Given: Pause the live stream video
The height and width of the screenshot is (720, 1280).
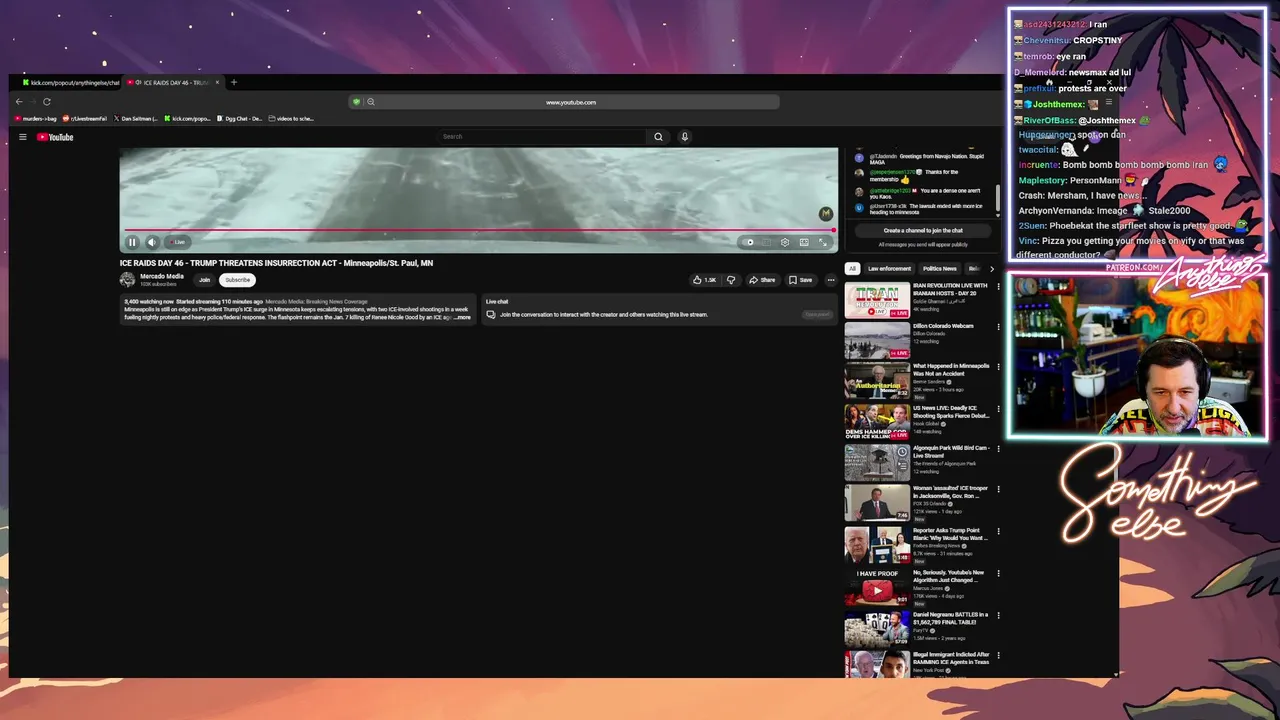Looking at the screenshot, I should coord(132,242).
